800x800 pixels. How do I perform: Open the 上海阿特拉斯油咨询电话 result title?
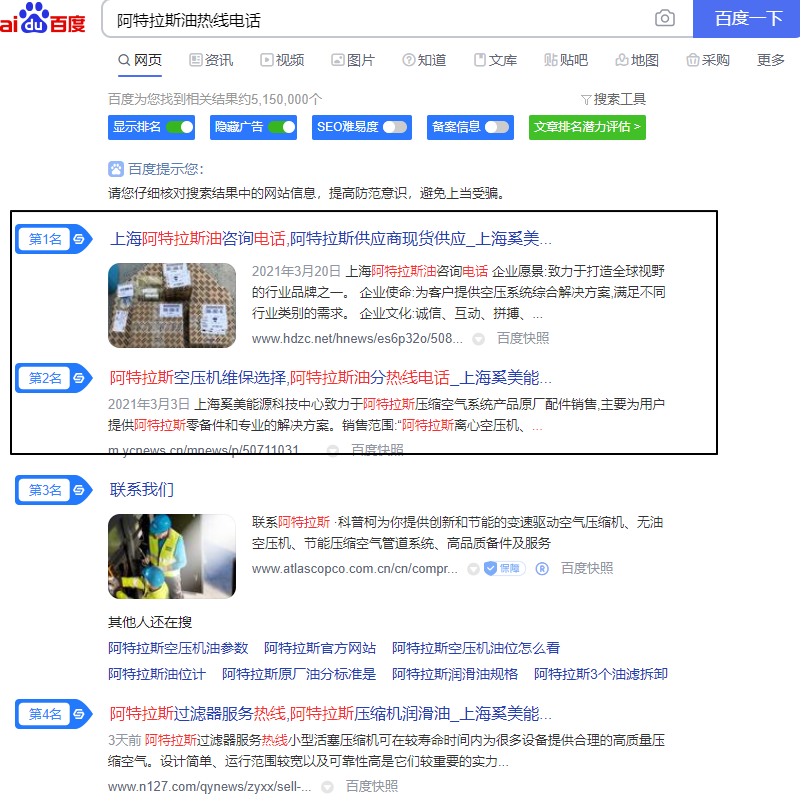pos(331,239)
